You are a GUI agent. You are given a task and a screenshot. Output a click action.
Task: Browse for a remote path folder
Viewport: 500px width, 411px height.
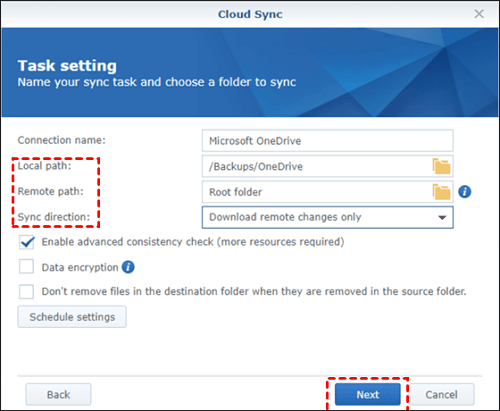click(x=441, y=192)
